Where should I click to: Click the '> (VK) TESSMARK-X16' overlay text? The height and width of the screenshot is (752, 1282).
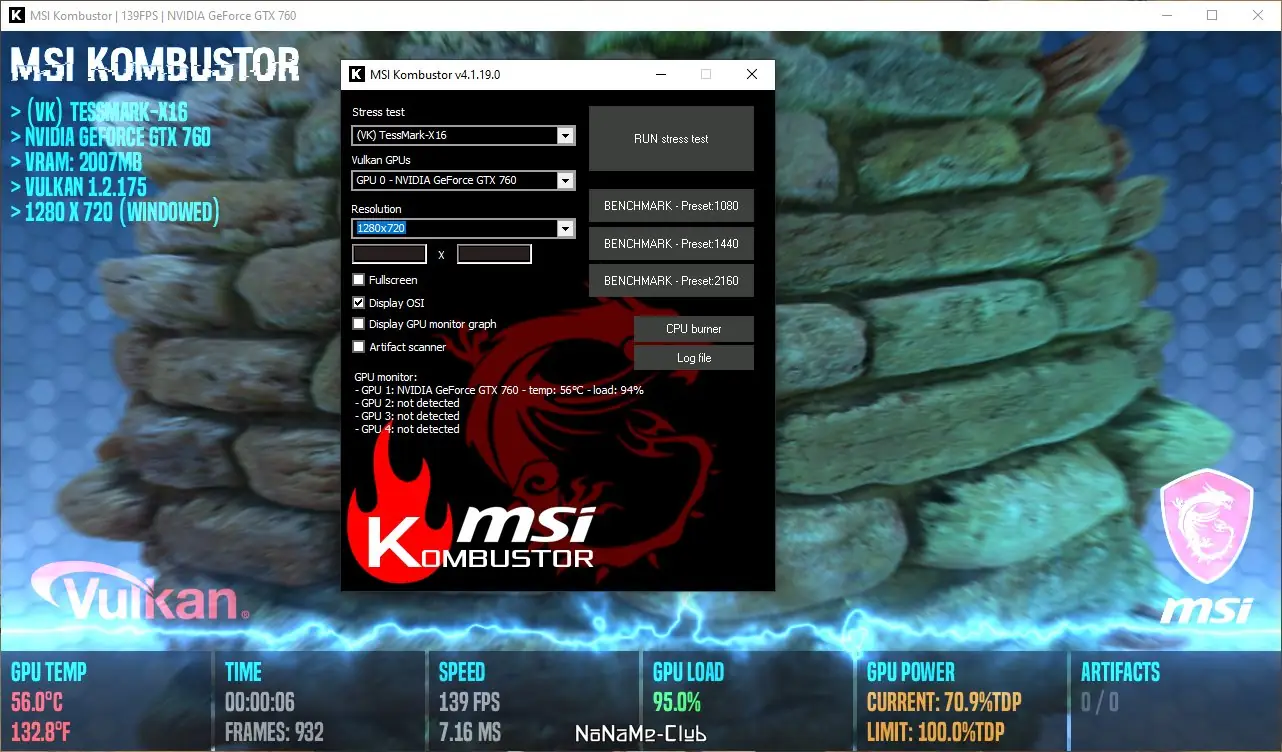tap(99, 111)
